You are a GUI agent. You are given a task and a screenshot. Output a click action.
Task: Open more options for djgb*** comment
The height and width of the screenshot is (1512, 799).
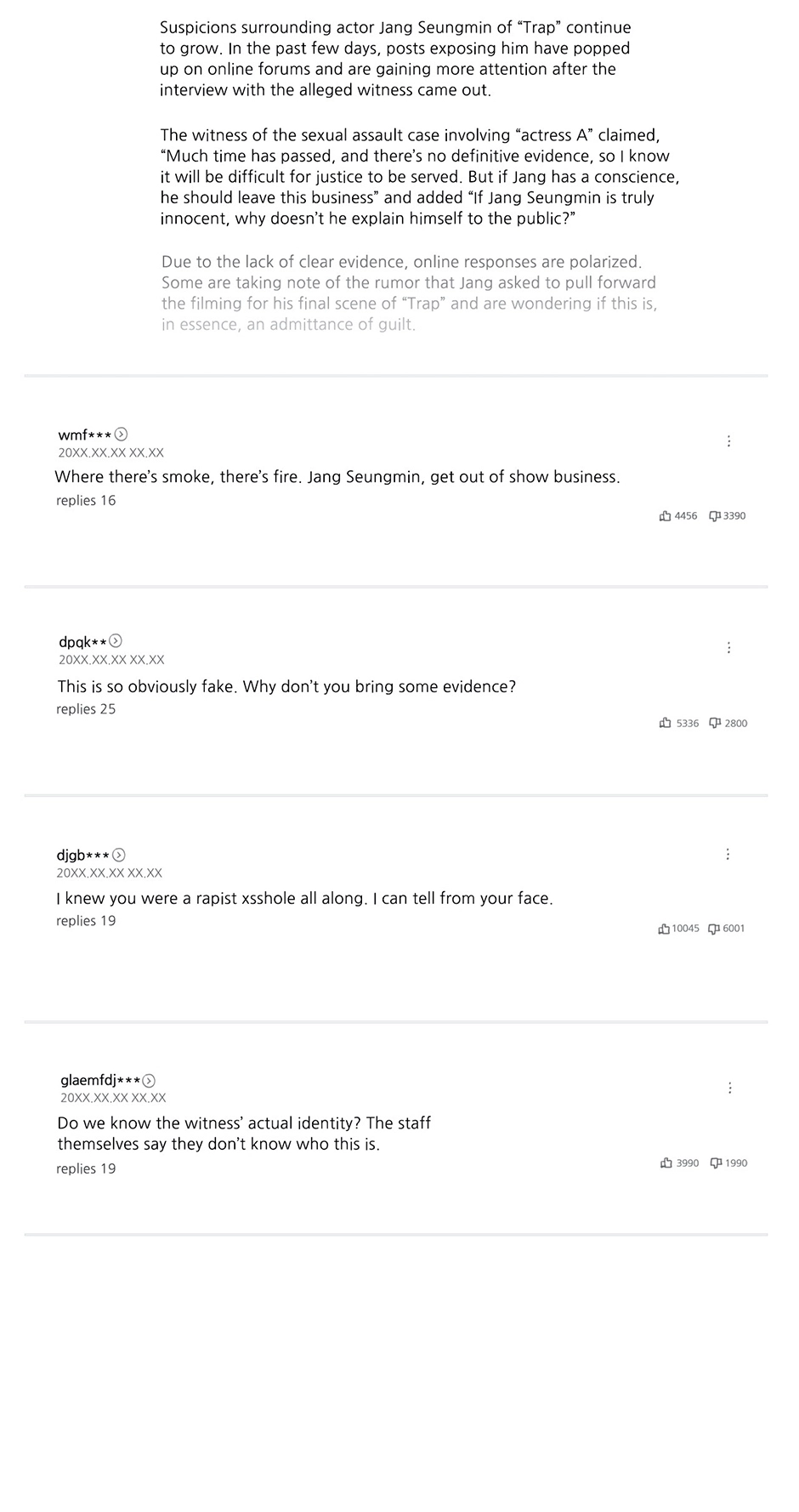click(x=728, y=854)
